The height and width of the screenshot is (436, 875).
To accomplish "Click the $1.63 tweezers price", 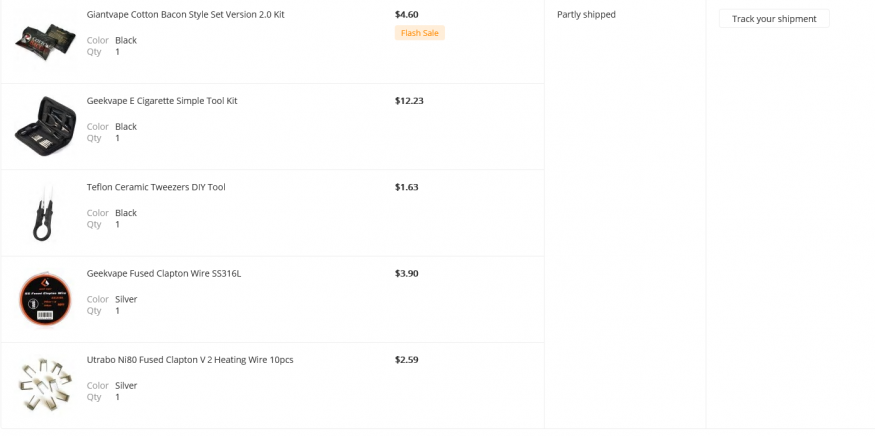I will coord(407,187).
